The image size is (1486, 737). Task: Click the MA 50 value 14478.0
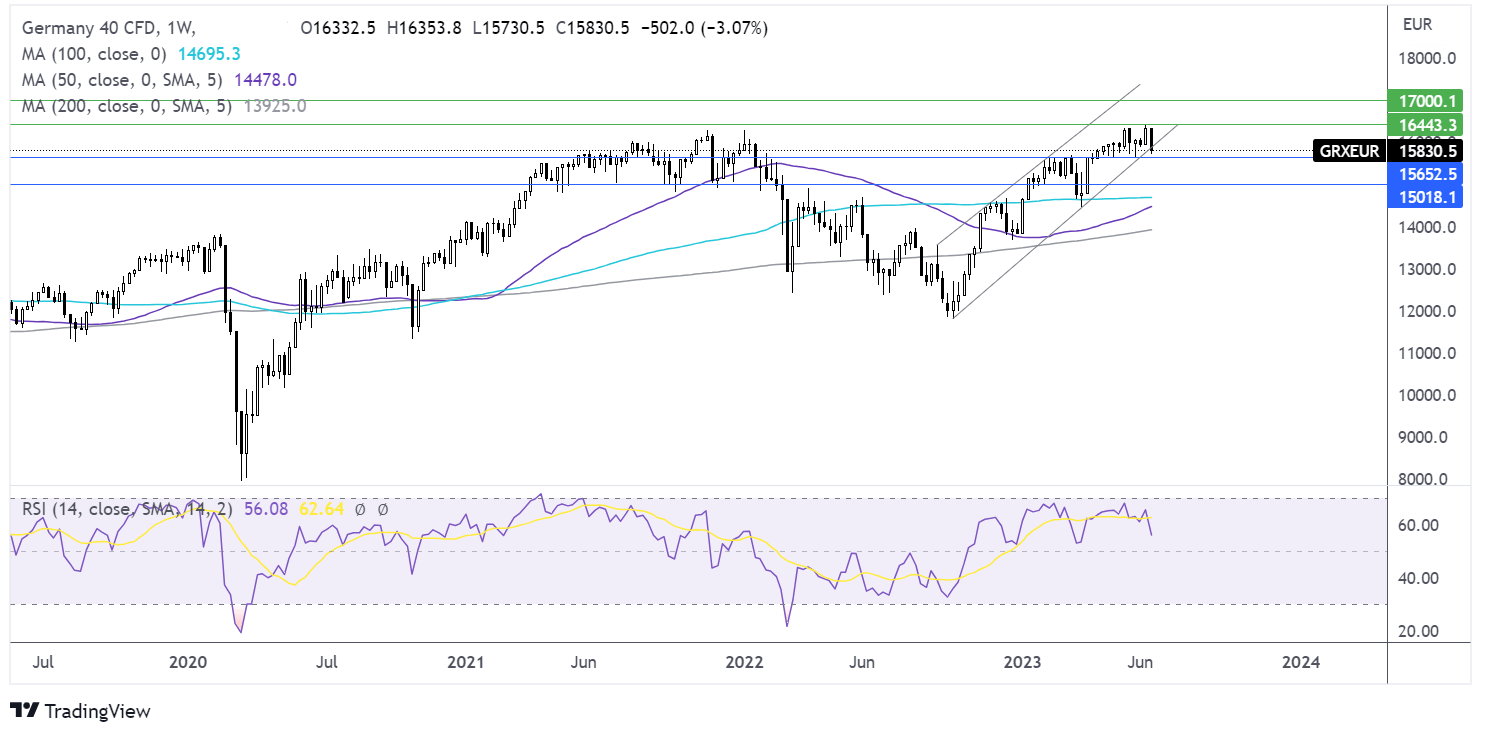coord(265,80)
